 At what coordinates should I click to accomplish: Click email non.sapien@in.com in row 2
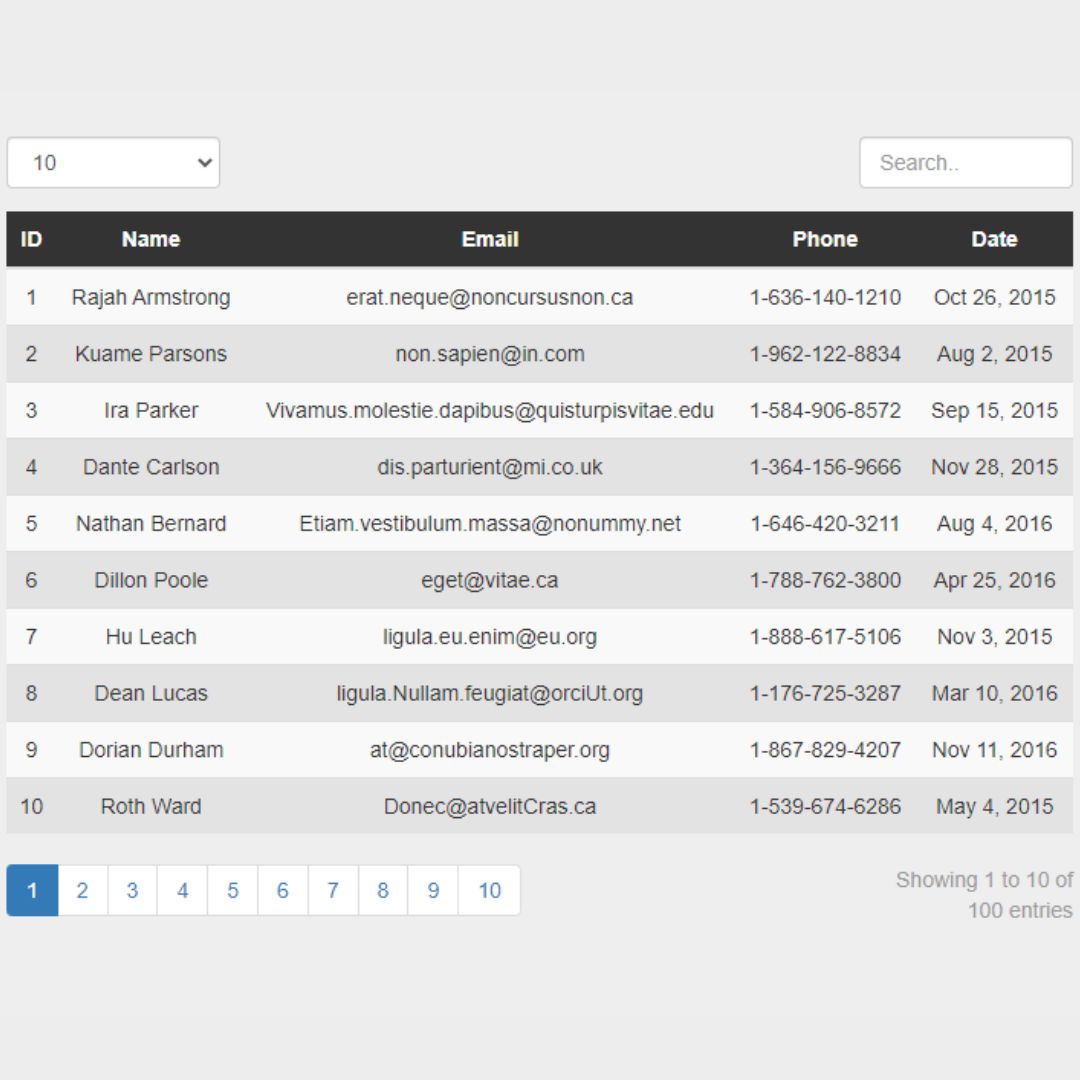click(490, 354)
